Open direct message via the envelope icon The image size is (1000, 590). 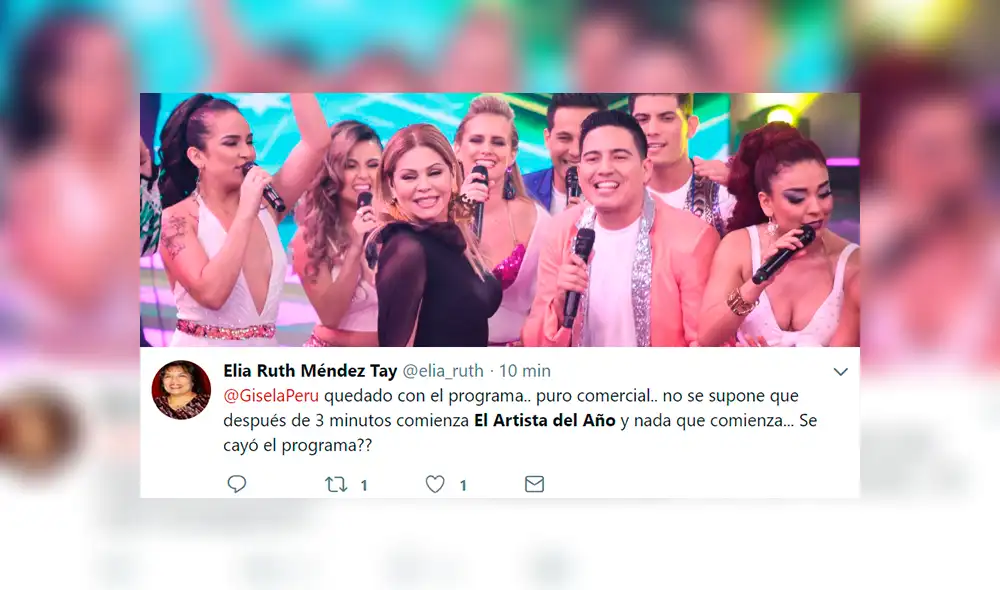pos(534,484)
